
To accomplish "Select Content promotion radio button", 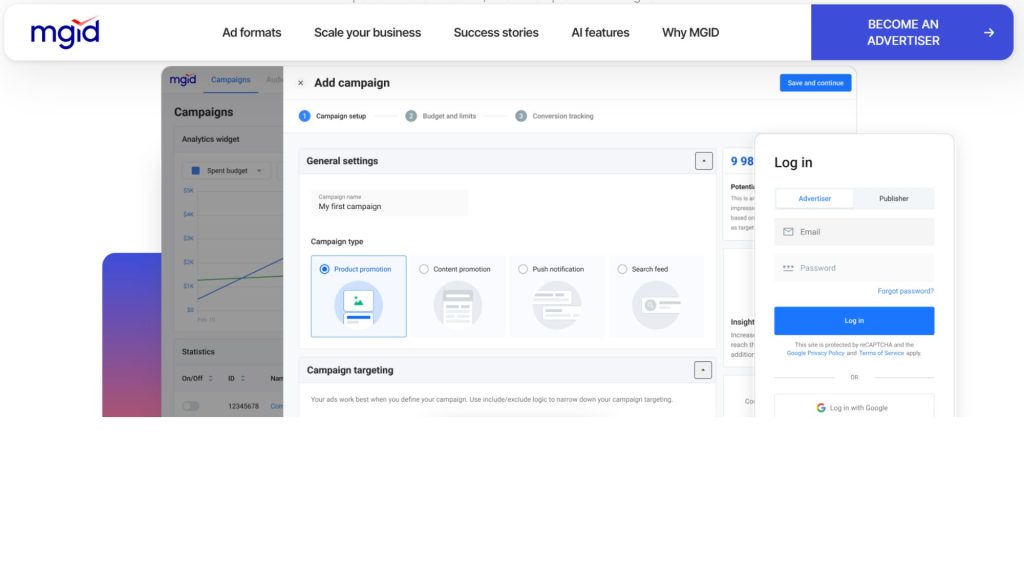I will [x=424, y=269].
